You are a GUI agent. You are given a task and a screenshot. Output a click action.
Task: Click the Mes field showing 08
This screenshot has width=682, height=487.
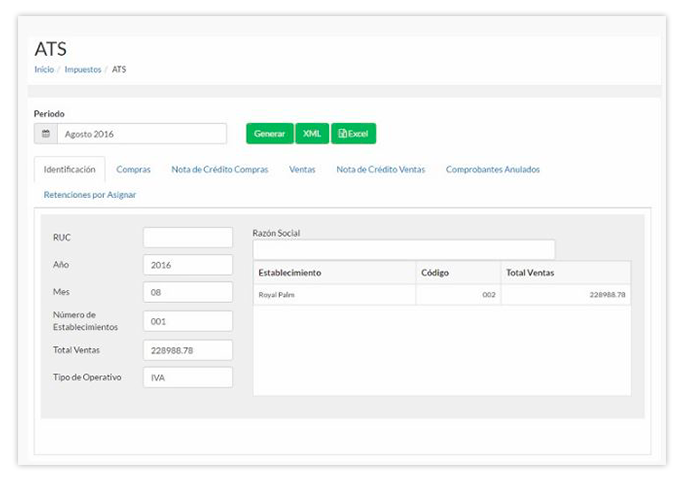(x=188, y=294)
